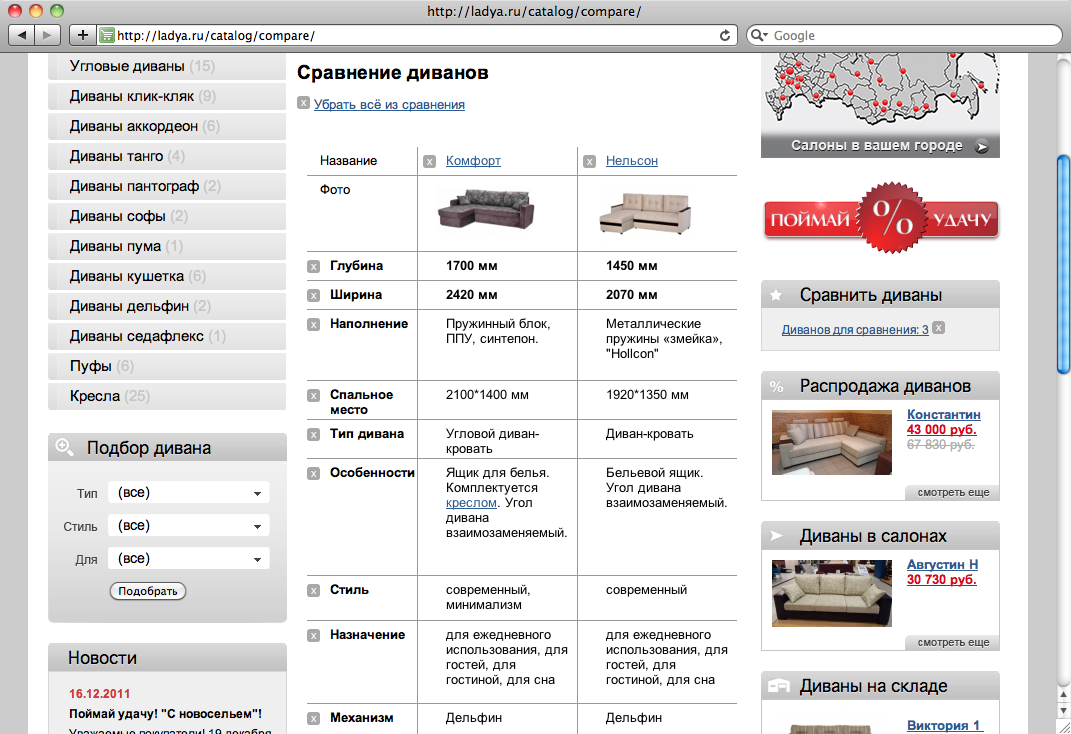Remove the Глубина row from the comparison
Viewport: 1071px width, 734px height.
(x=314, y=267)
